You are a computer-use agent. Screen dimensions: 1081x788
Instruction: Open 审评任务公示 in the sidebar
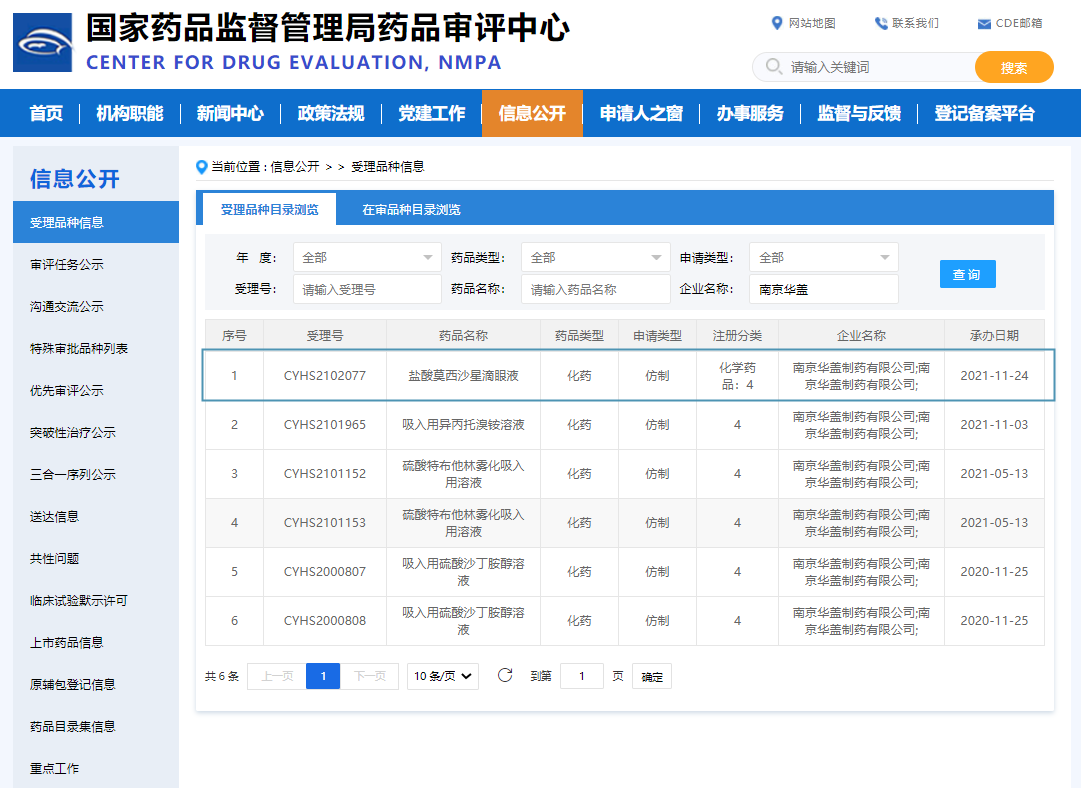point(67,264)
